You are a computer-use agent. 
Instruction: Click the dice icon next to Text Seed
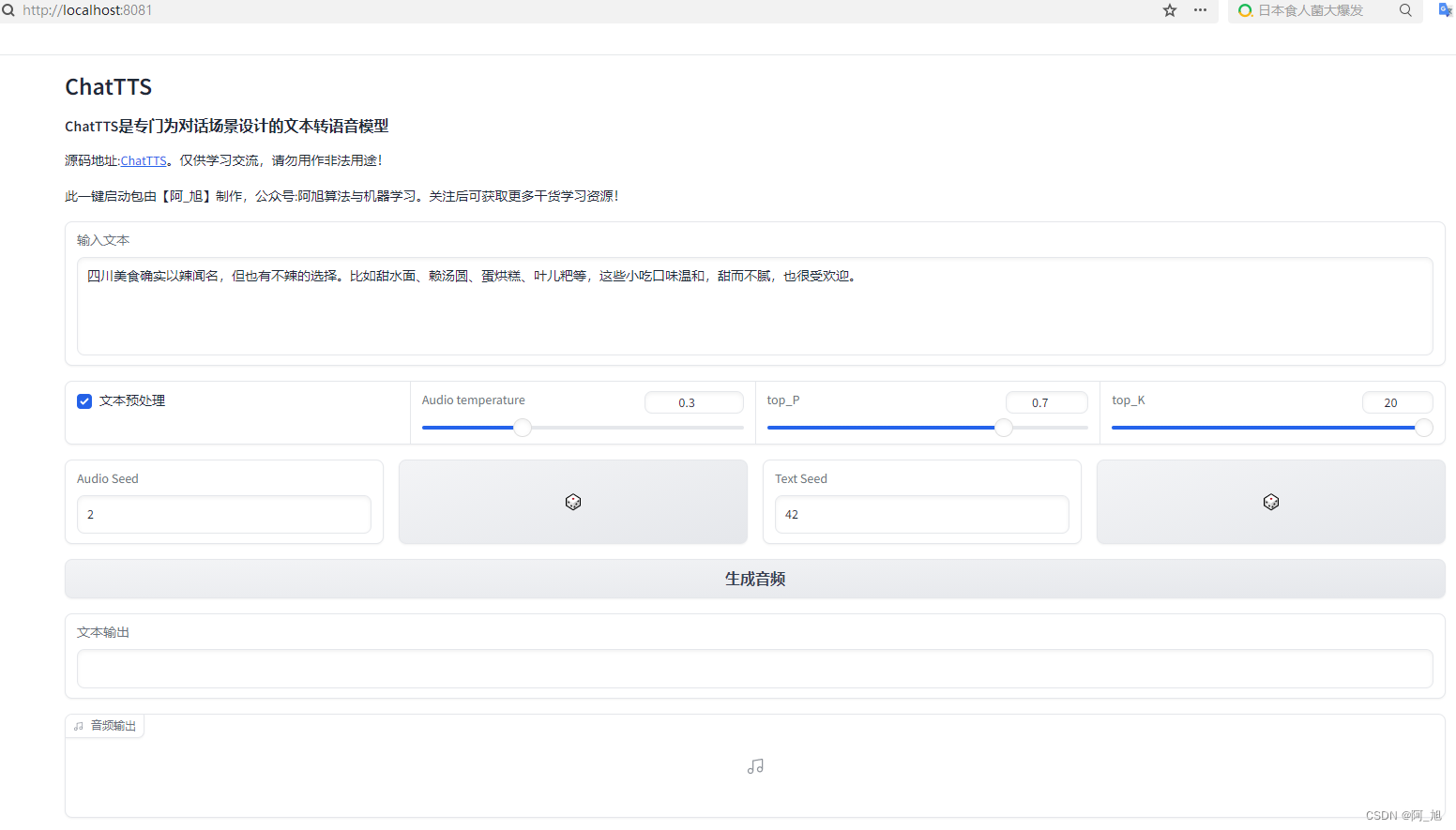pyautogui.click(x=1270, y=502)
